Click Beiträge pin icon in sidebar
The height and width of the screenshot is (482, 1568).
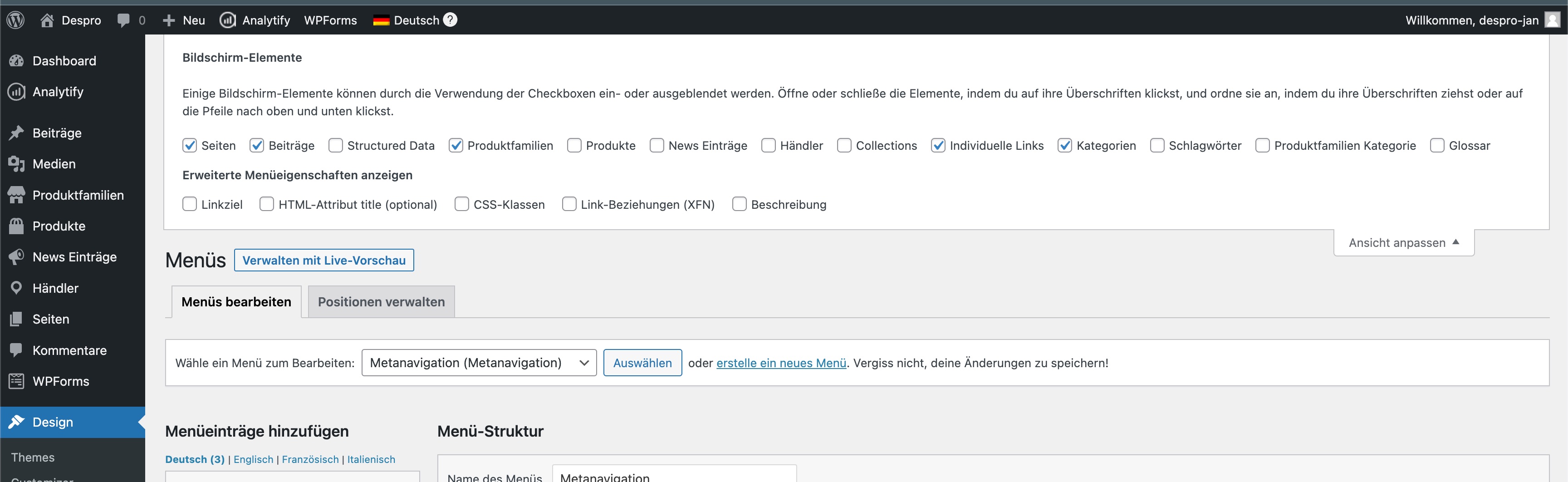coord(16,133)
